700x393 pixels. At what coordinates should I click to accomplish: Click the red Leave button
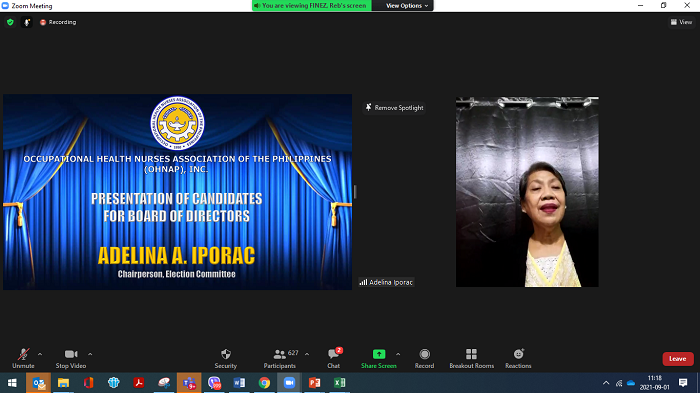tap(678, 359)
